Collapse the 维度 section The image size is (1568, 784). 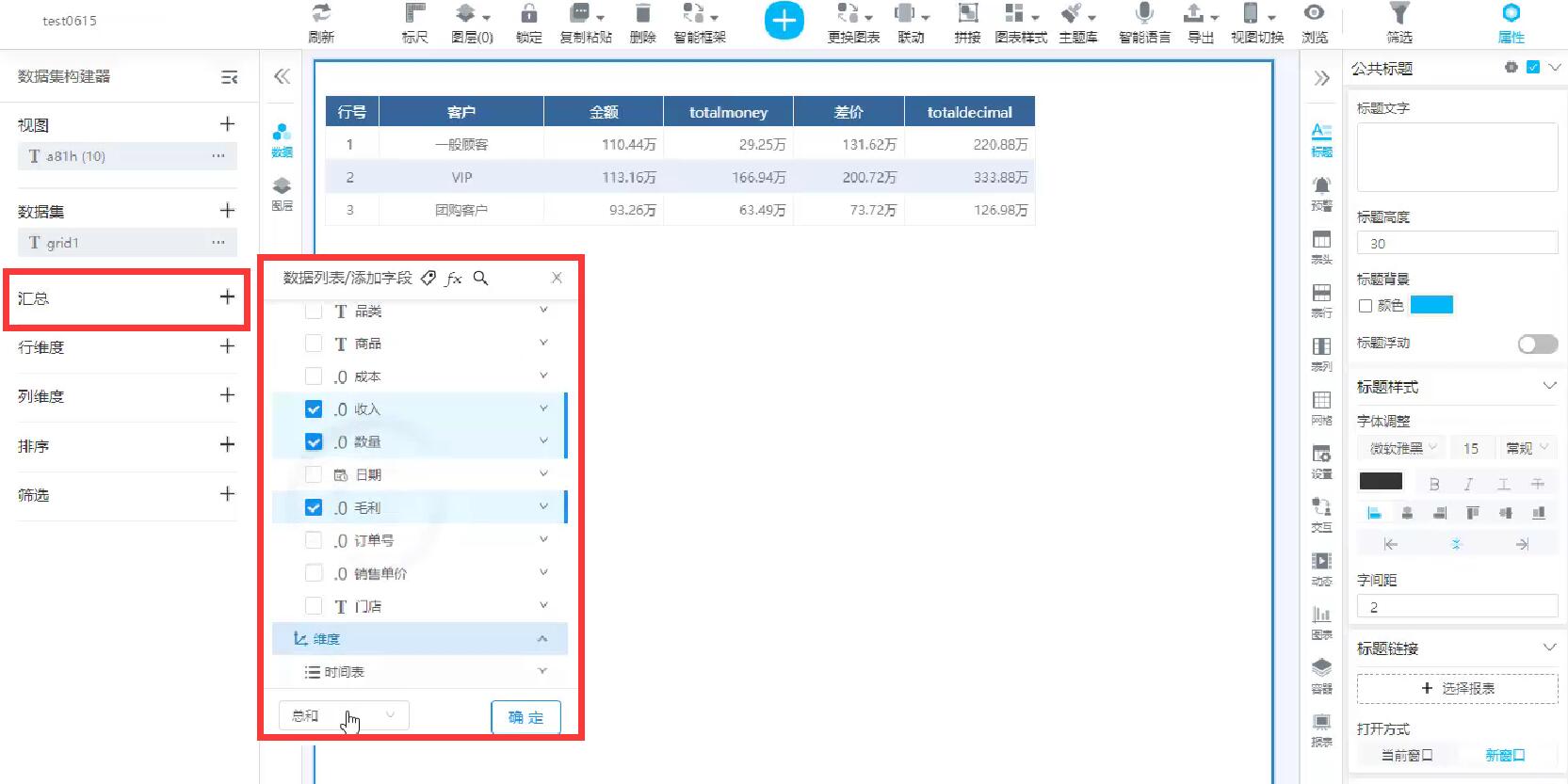542,638
